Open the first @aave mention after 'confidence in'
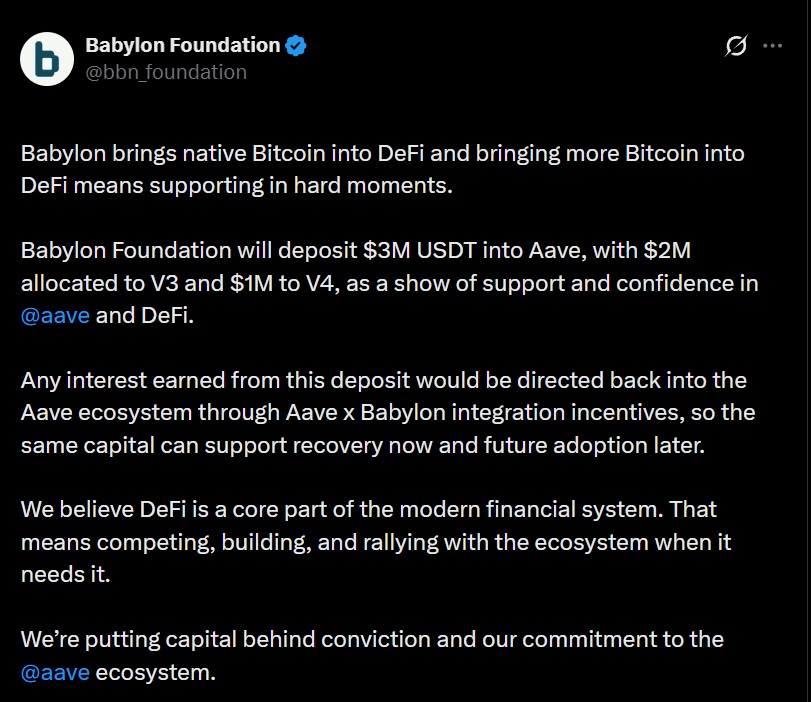Screen dimensions: 811x702 tap(55, 315)
